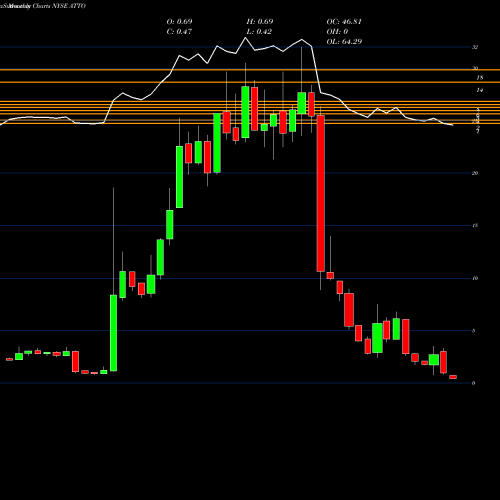Click the tallest red candlestick body

pyautogui.click(x=321, y=193)
